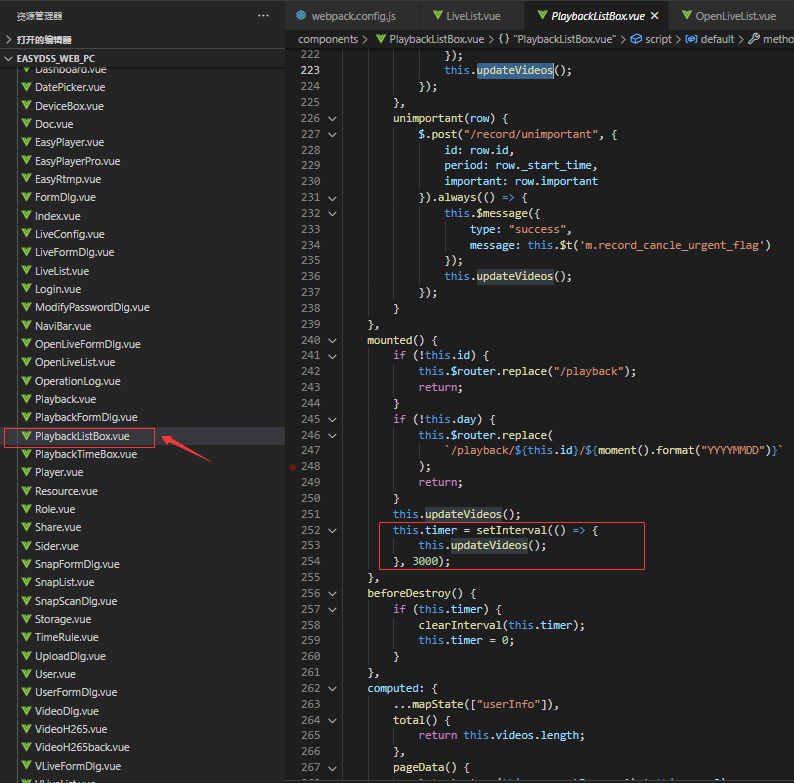The height and width of the screenshot is (783, 794).
Task: Fold the mounted hook at line 240
Action: (x=332, y=340)
